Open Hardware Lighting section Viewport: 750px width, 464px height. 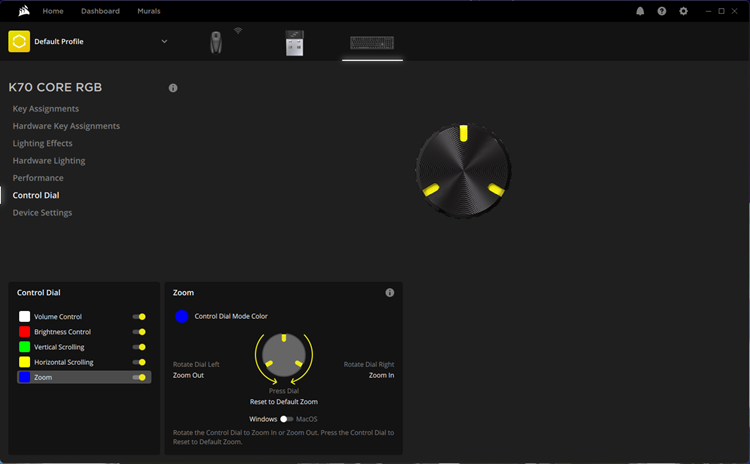(49, 161)
